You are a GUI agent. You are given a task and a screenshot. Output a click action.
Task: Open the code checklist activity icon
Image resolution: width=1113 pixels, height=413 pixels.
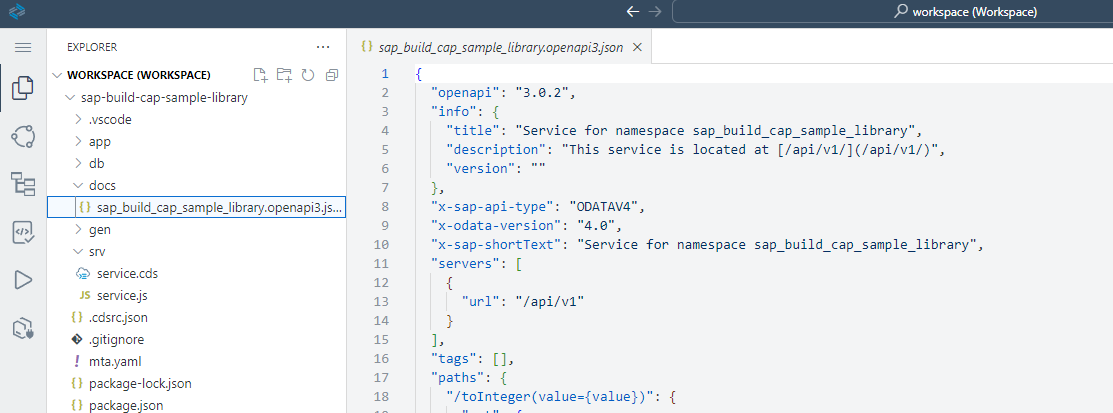coord(23,232)
